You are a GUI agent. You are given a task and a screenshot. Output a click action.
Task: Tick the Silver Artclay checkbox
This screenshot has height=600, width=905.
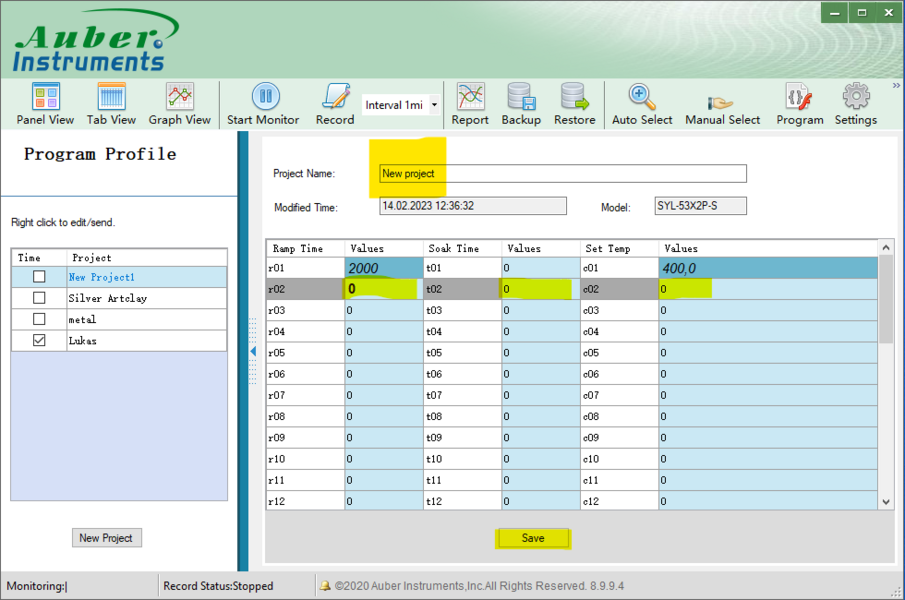point(39,298)
